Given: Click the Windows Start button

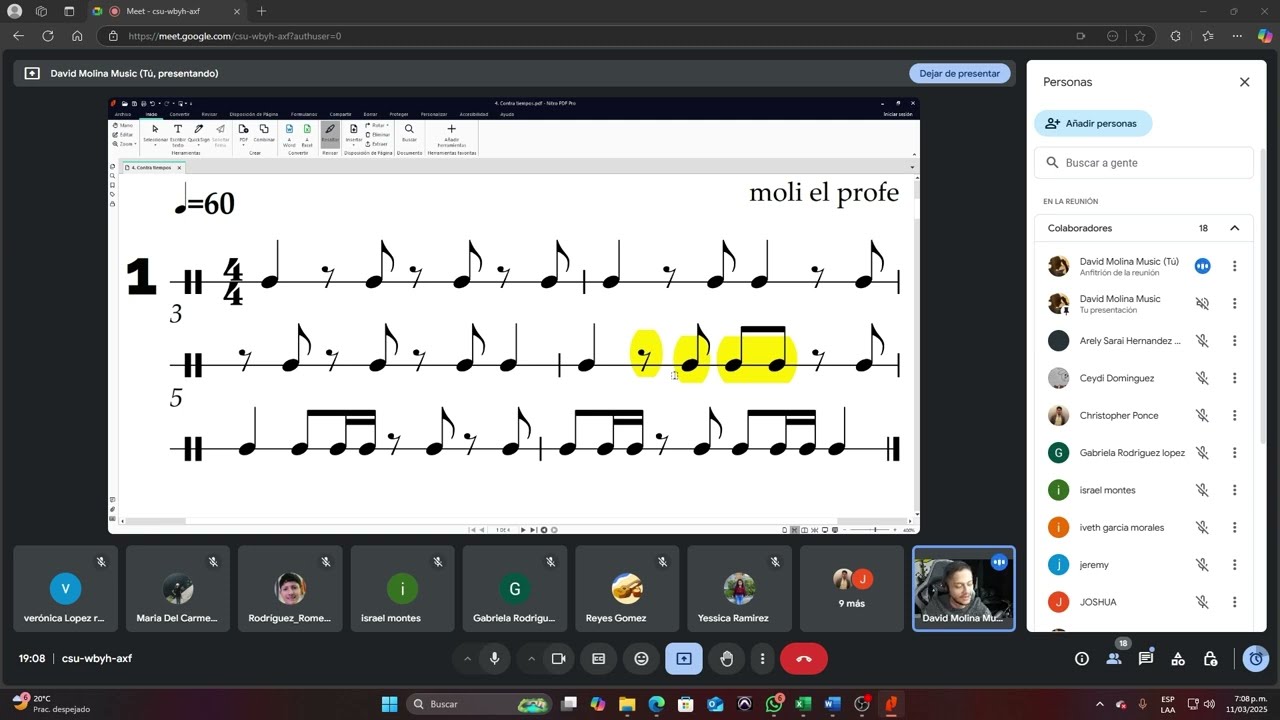Looking at the screenshot, I should [389, 704].
